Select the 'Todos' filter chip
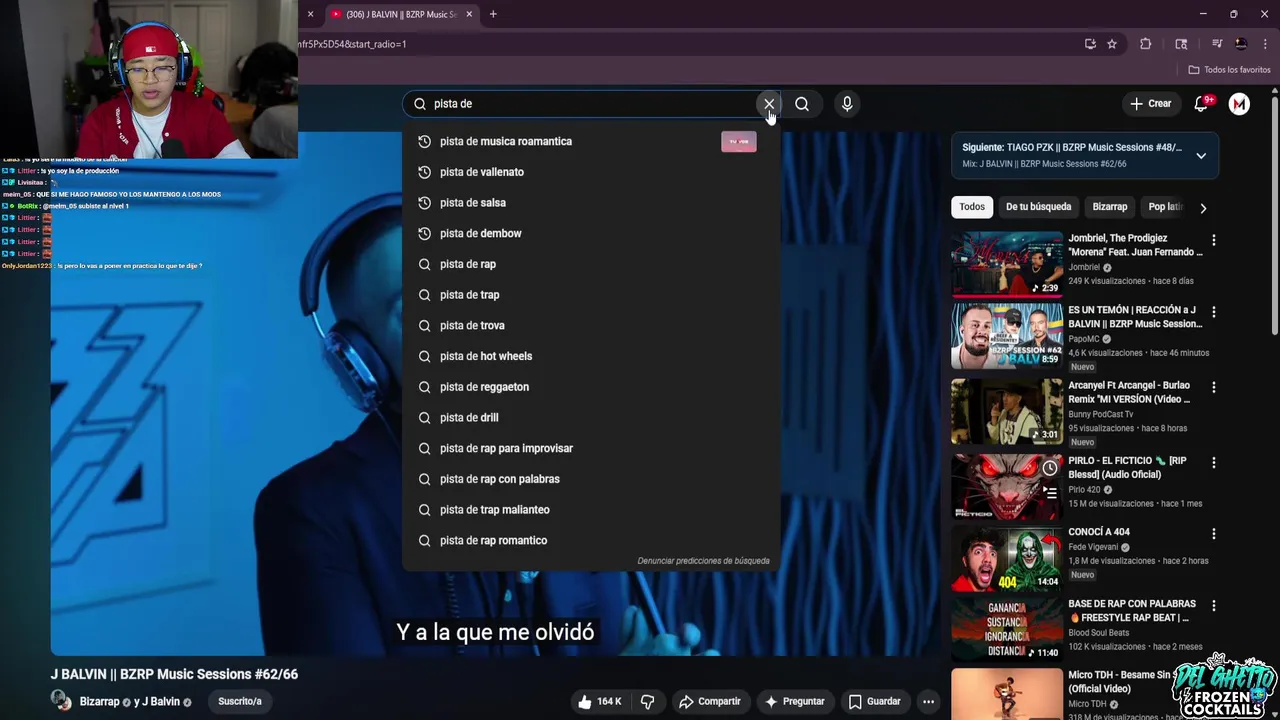This screenshot has height=720, width=1280. (972, 207)
